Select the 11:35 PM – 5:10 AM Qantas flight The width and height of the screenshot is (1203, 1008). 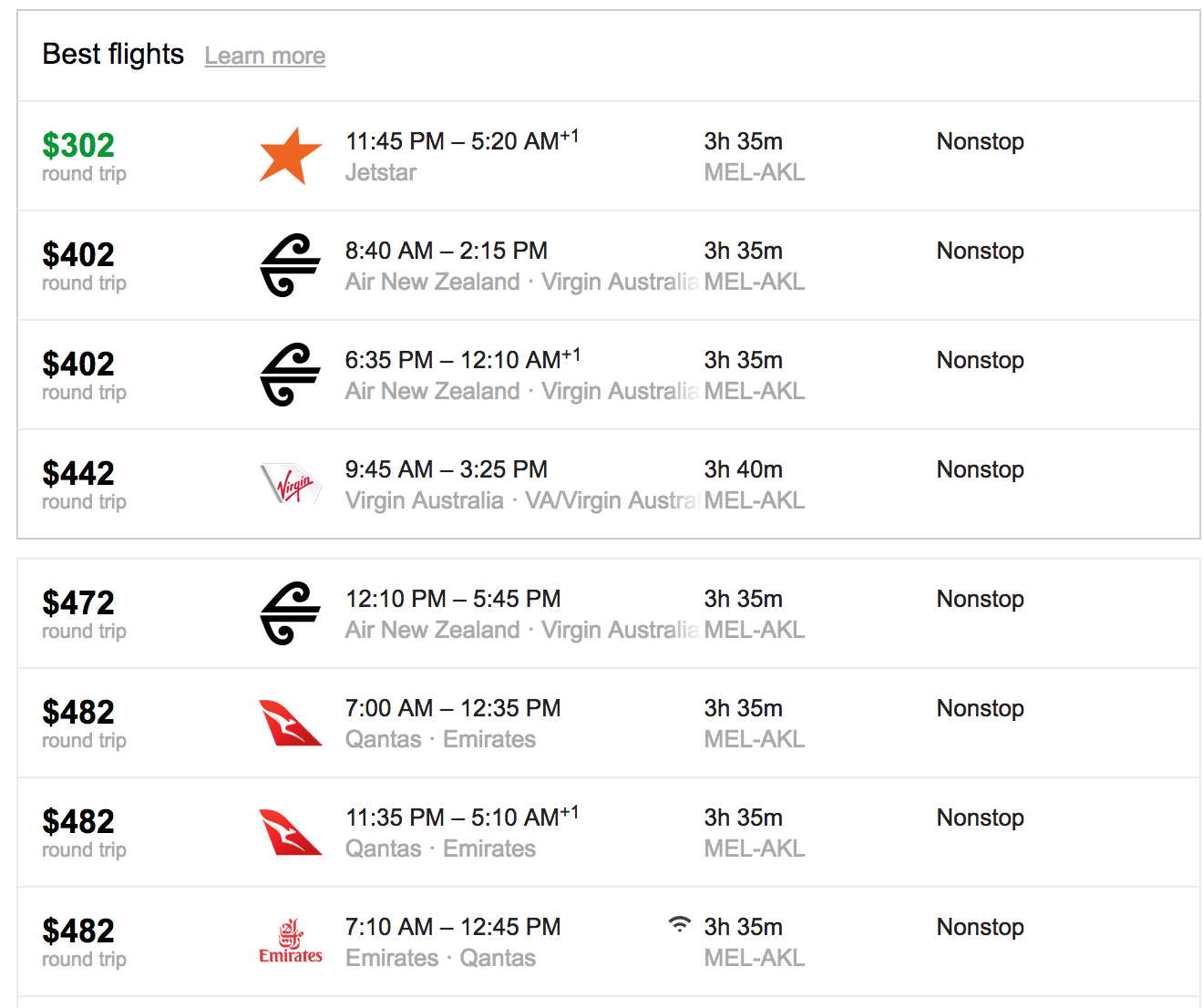[x=461, y=818]
